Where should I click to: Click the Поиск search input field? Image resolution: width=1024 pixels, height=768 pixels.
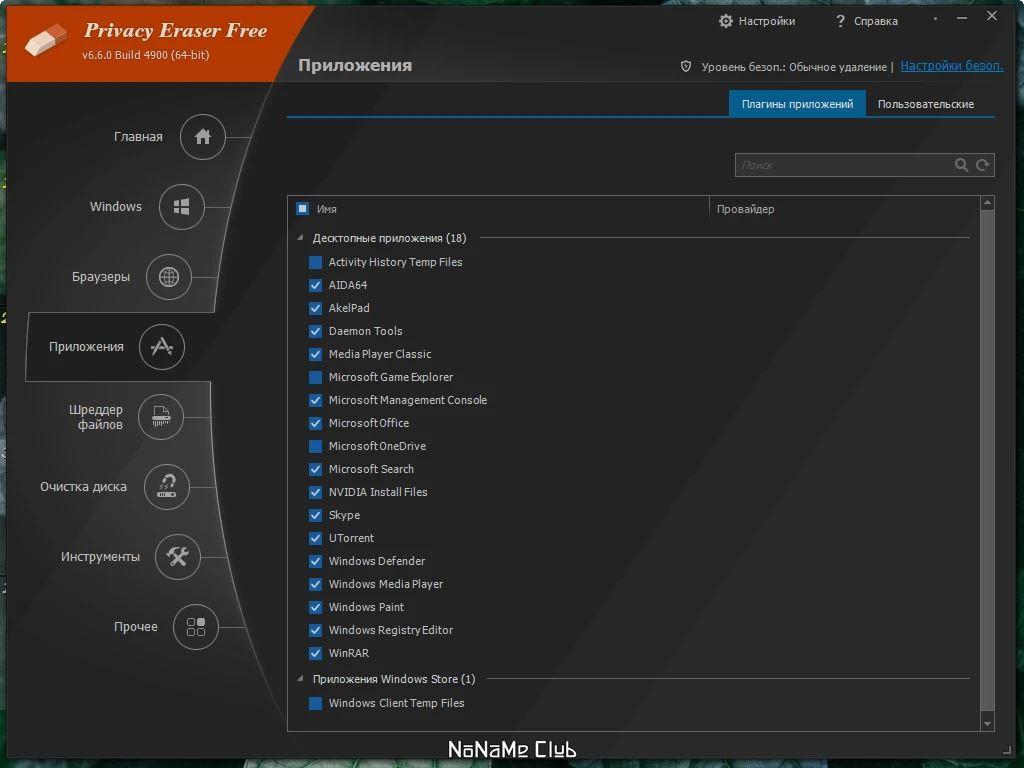click(842, 165)
